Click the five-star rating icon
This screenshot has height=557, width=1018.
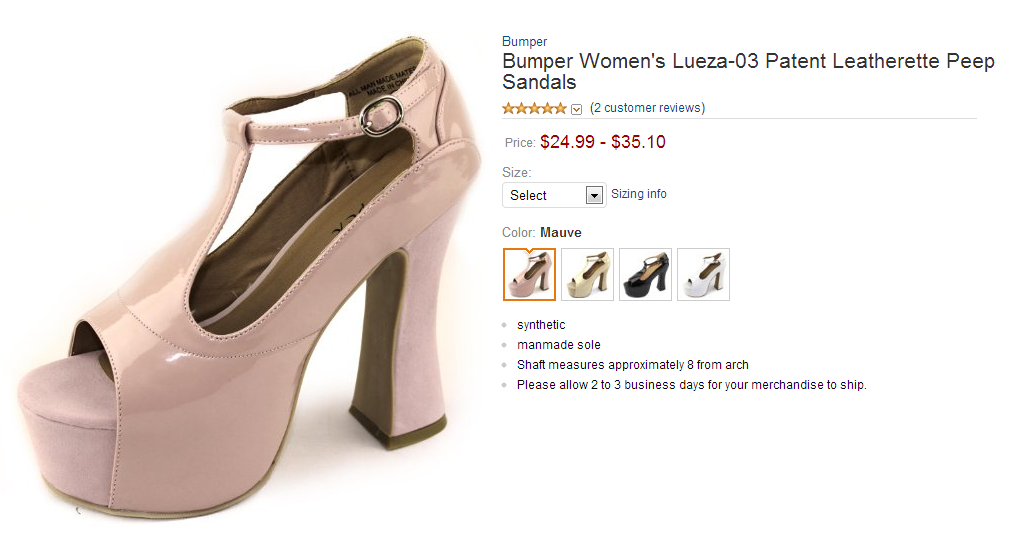[x=534, y=108]
